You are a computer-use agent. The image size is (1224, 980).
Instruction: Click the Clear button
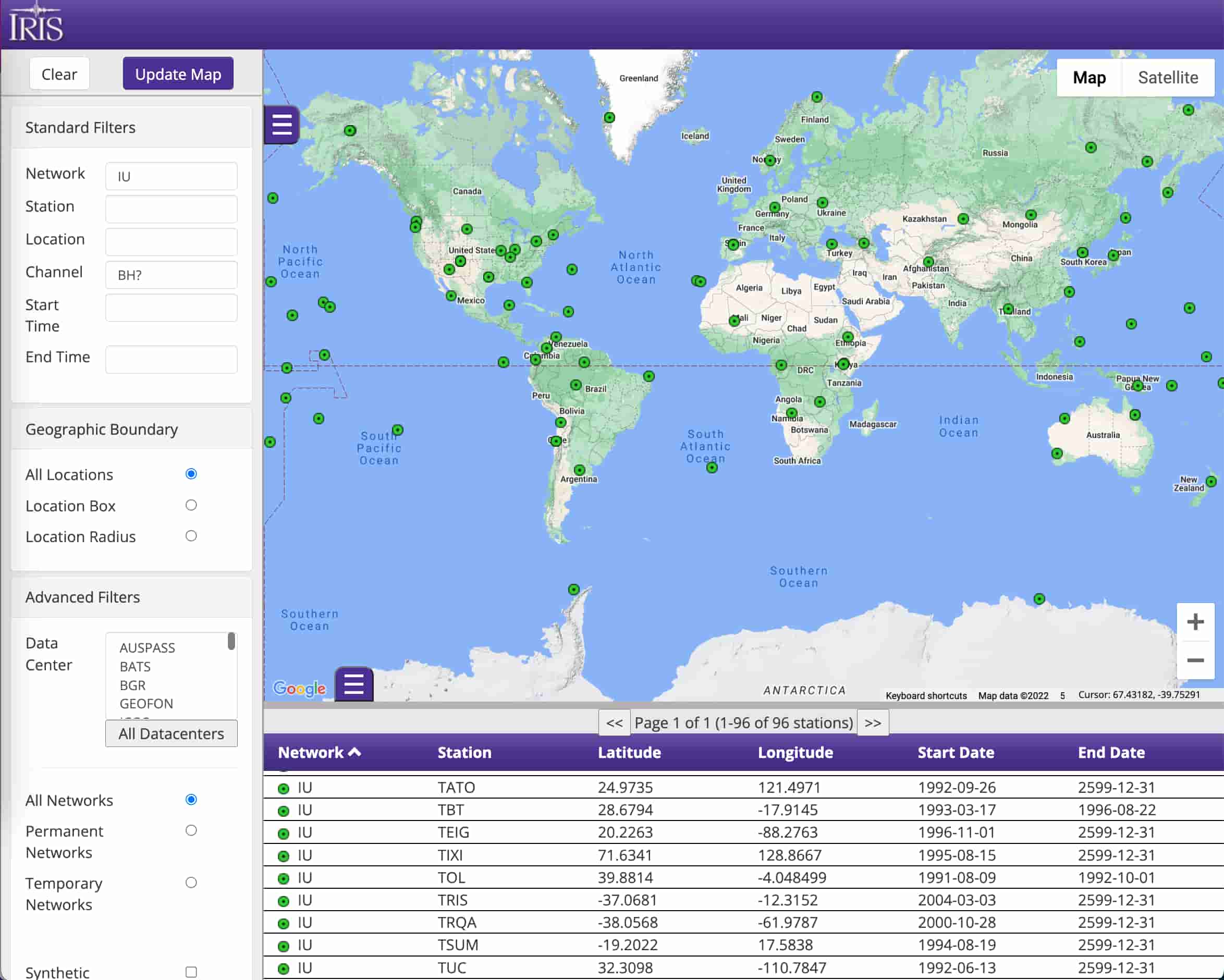coord(59,74)
